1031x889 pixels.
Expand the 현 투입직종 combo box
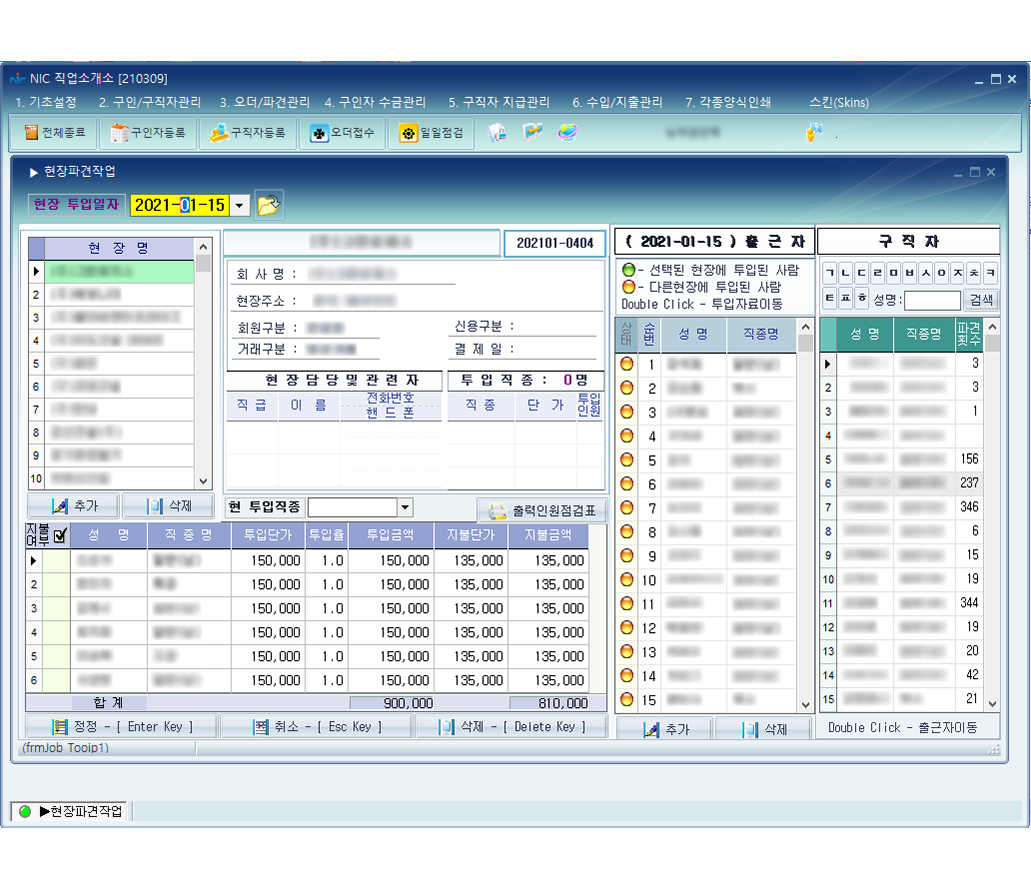click(405, 508)
